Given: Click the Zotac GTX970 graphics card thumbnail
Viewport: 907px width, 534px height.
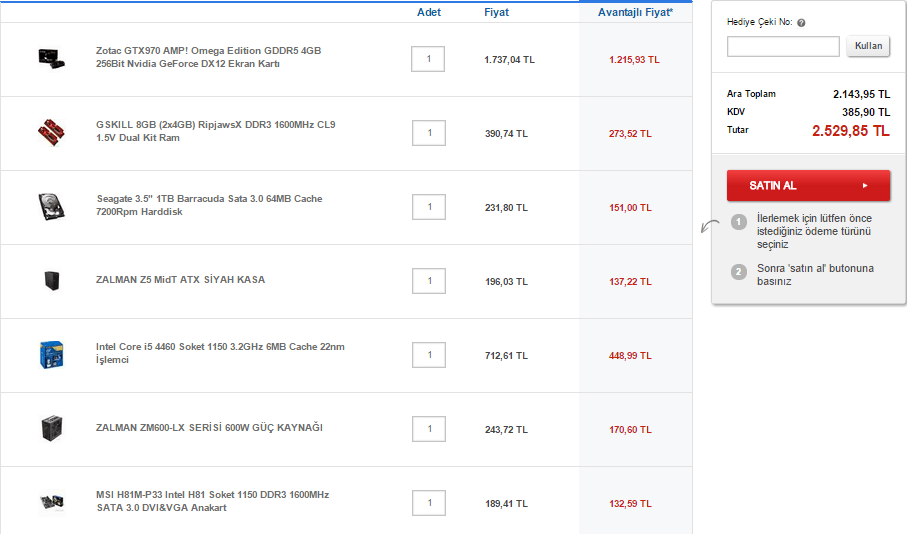Looking at the screenshot, I should (x=49, y=57).
